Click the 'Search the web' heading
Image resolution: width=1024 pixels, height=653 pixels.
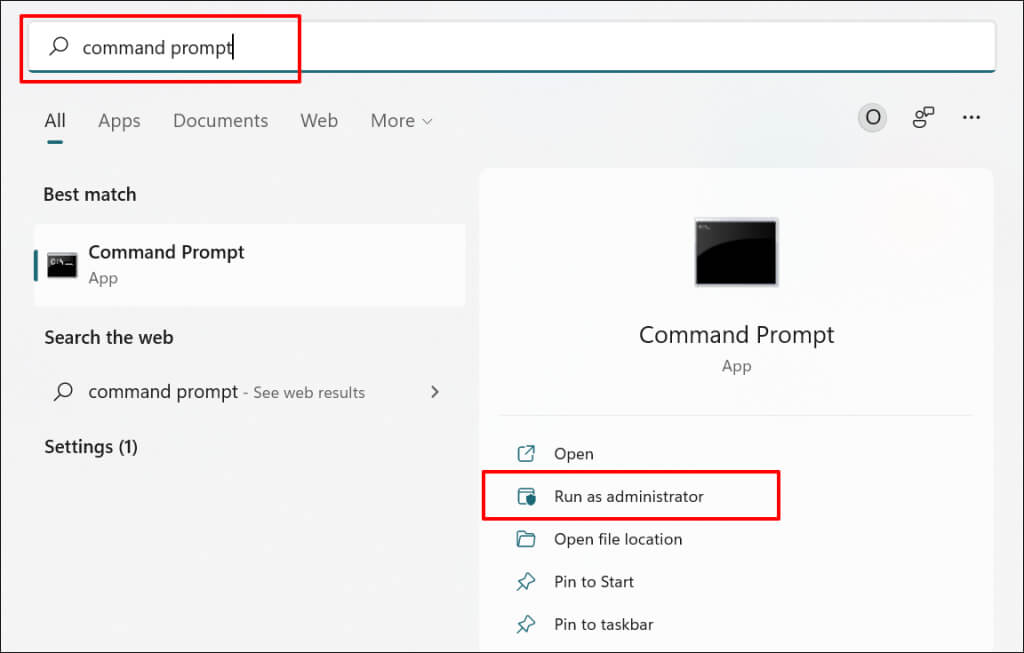click(109, 338)
